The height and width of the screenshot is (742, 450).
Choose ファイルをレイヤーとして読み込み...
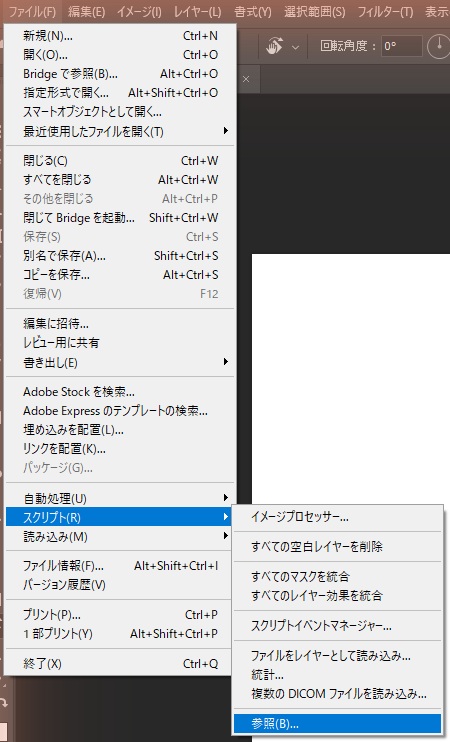click(337, 655)
